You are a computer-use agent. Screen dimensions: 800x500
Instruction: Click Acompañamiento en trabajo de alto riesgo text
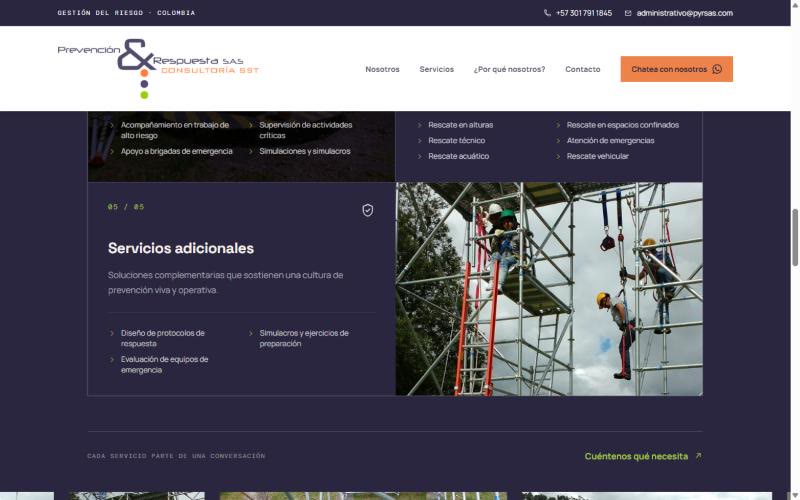click(x=175, y=130)
